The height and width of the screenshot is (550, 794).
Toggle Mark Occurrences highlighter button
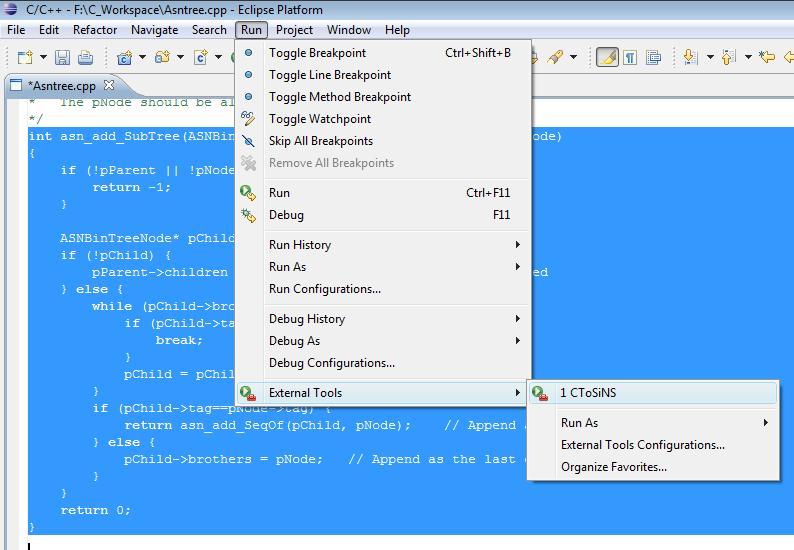click(607, 57)
